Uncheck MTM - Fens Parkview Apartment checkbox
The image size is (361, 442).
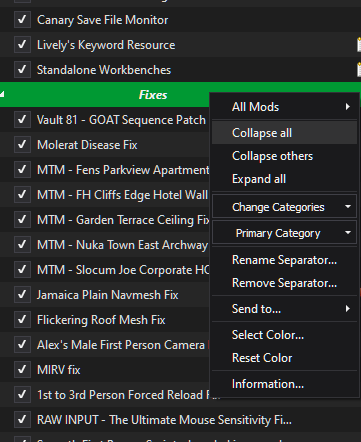pyautogui.click(x=22, y=170)
